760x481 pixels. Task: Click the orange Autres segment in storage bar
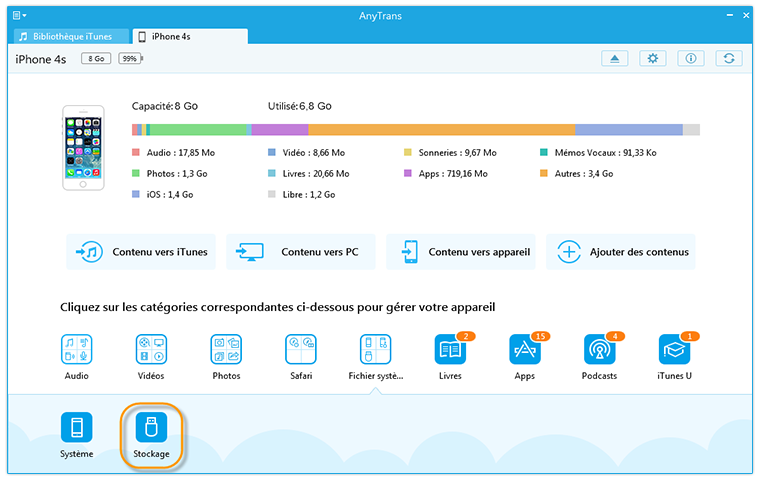coord(442,129)
